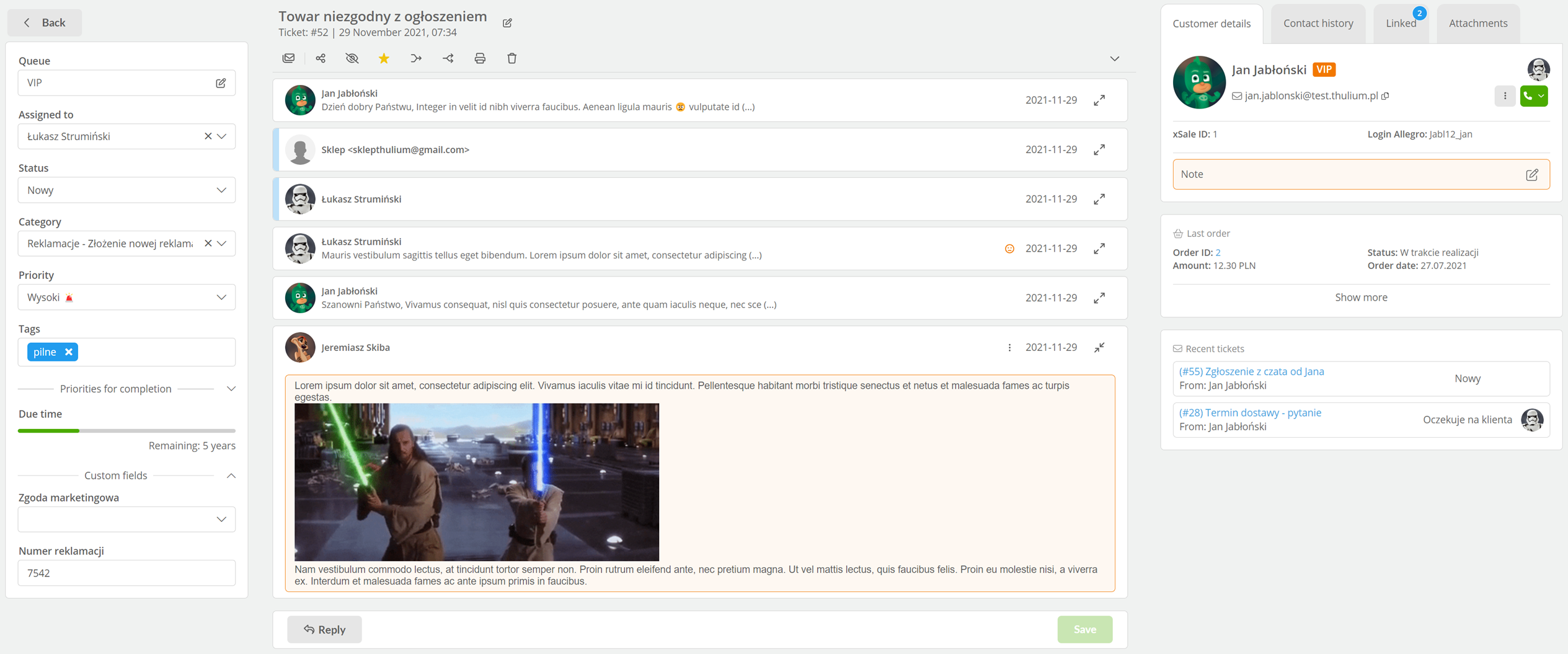Image resolution: width=1568 pixels, height=654 pixels.
Task: Open the customer three-dot options menu
Action: coord(1505,96)
